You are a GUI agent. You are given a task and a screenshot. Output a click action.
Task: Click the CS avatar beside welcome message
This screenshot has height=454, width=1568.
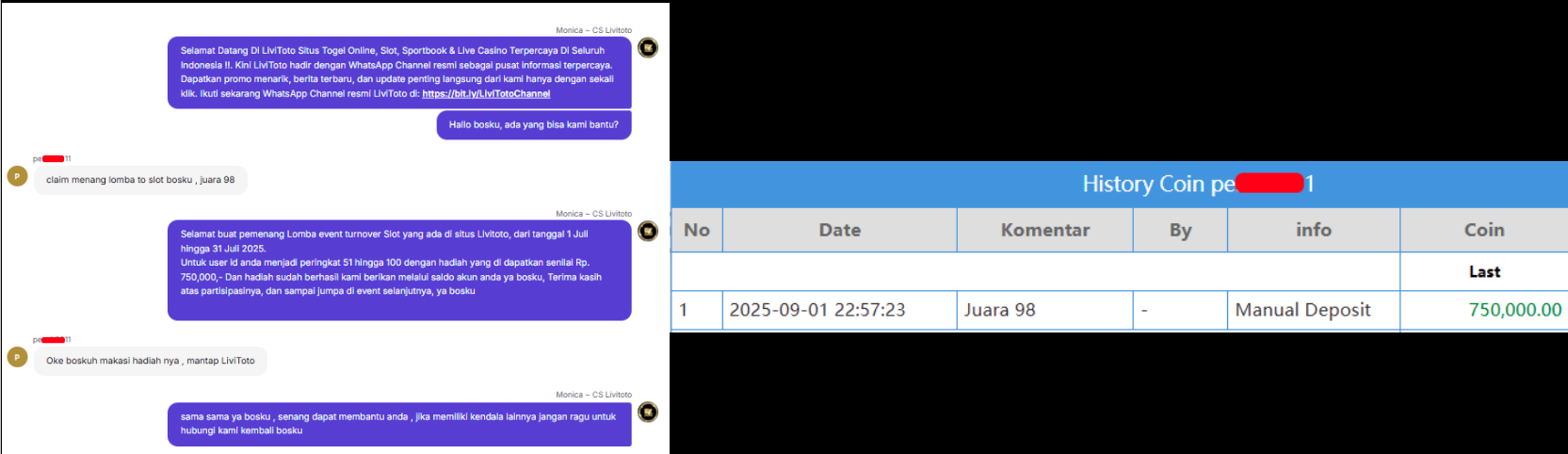[648, 48]
